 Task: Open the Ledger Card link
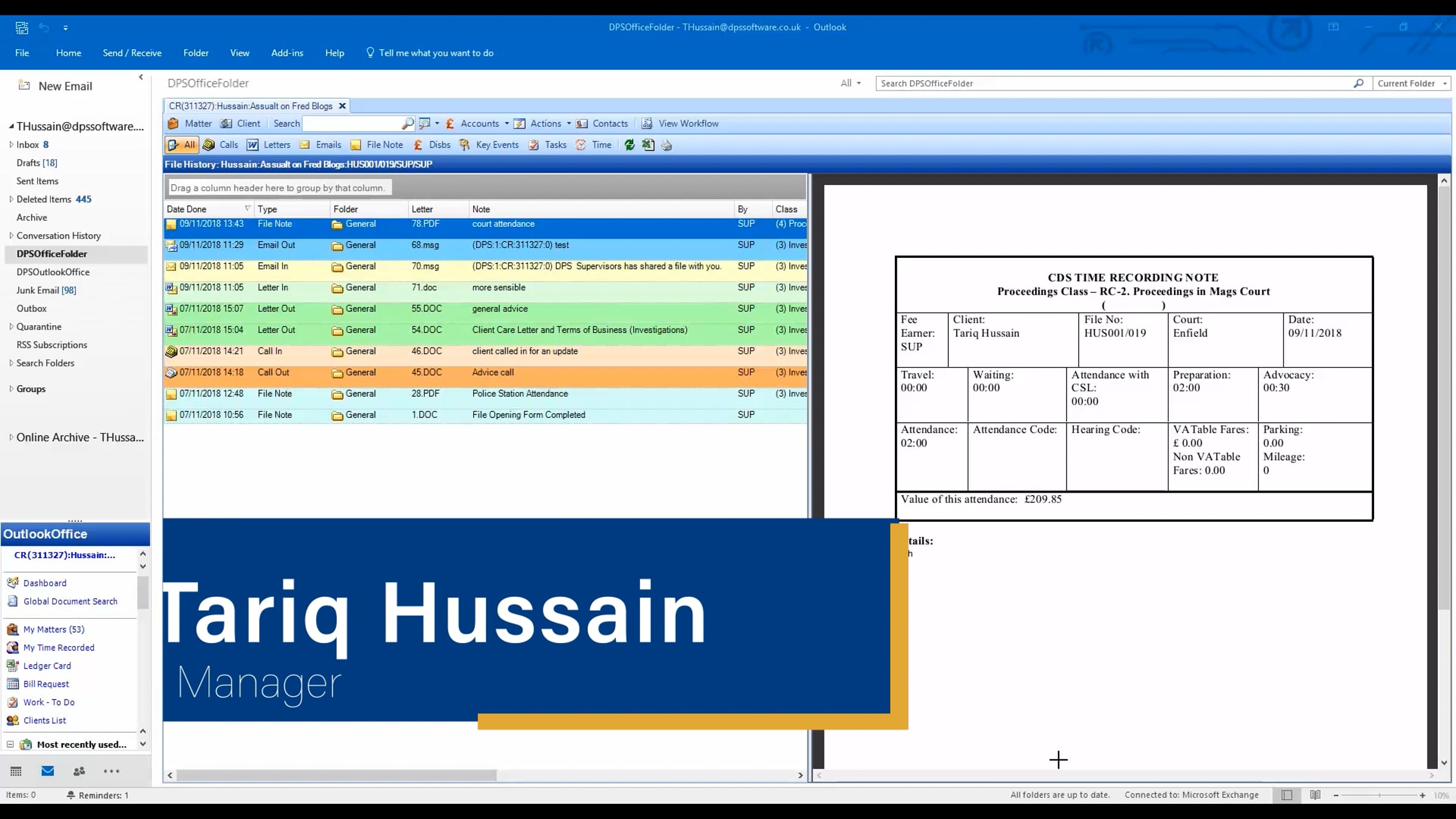(47, 666)
